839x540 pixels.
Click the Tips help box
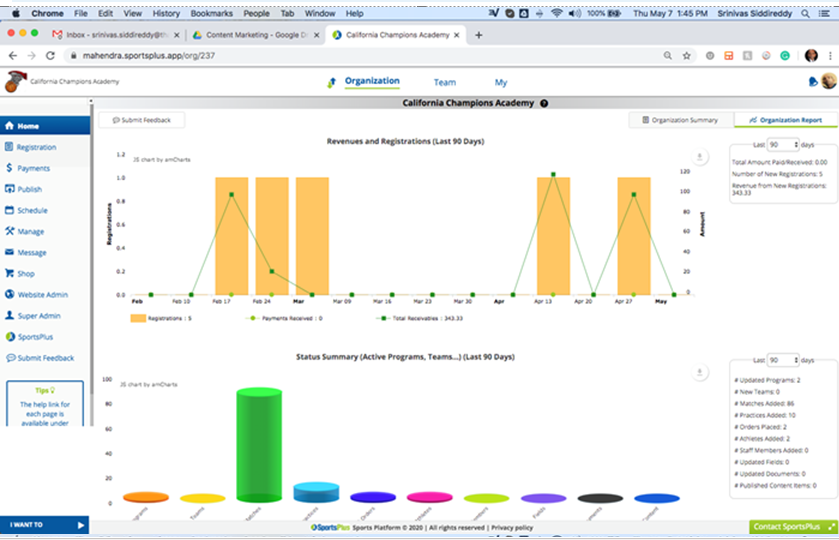45,404
